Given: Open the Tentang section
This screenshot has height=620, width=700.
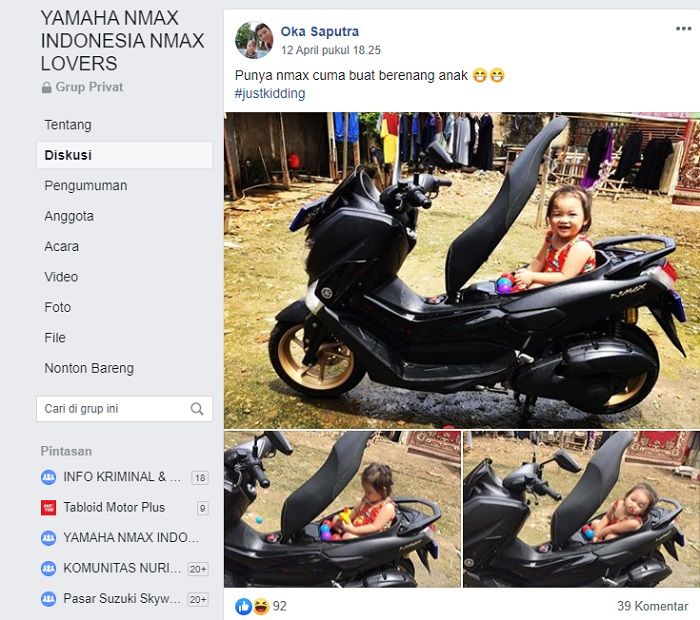Looking at the screenshot, I should [x=68, y=125].
